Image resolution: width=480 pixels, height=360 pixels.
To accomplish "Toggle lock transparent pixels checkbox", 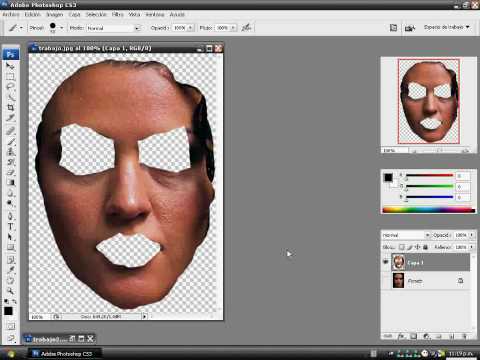I will [402, 247].
